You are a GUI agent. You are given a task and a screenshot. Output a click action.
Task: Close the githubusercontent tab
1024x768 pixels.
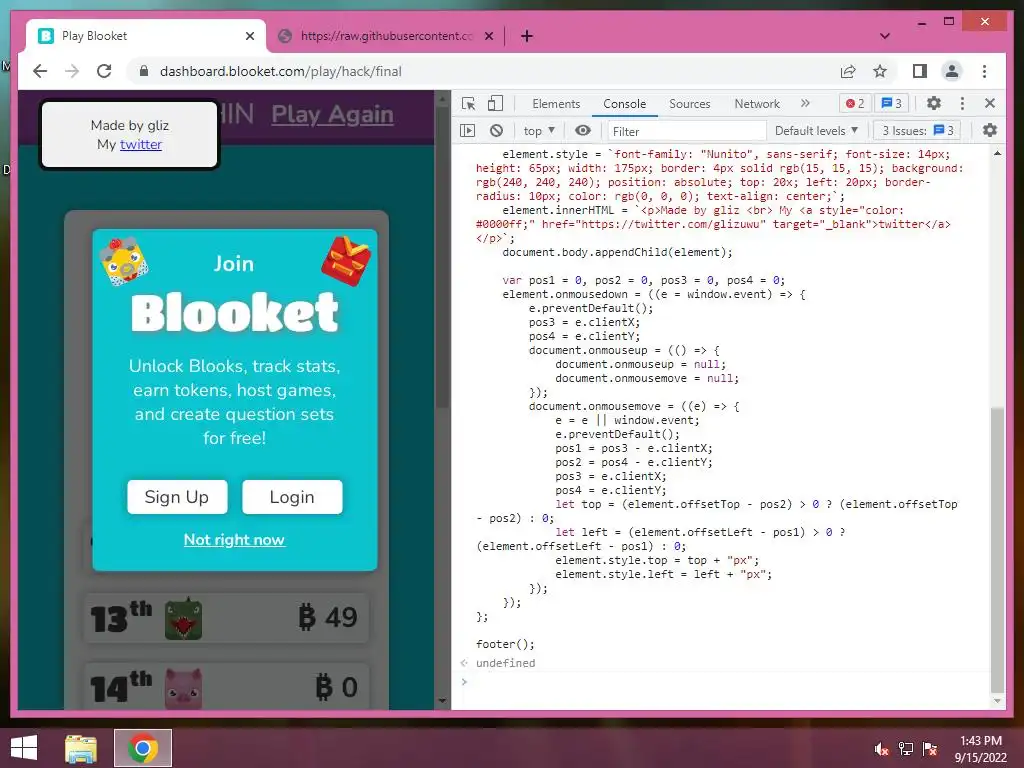[488, 36]
